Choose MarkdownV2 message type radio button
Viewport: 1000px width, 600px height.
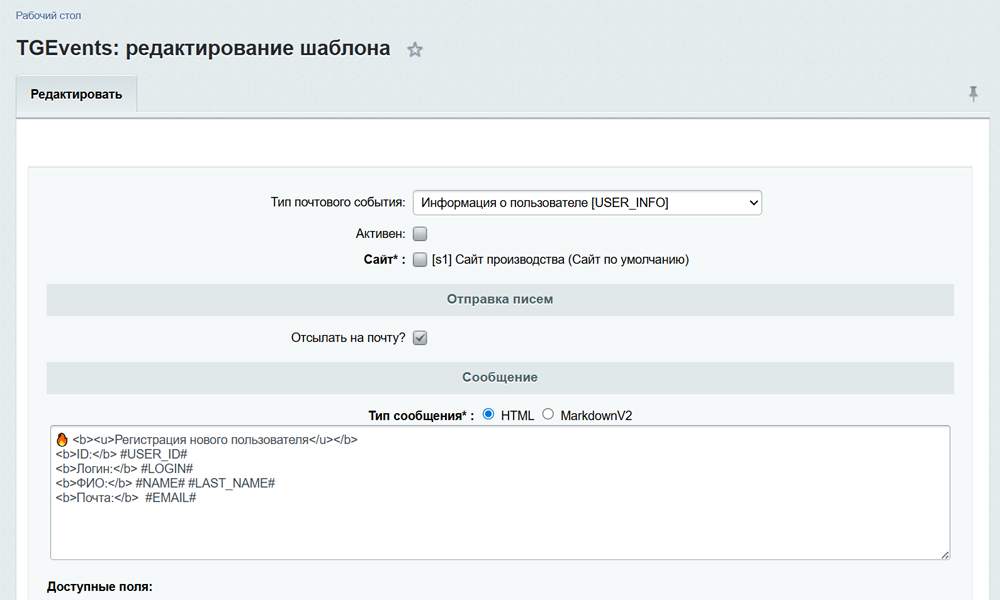[x=548, y=415]
